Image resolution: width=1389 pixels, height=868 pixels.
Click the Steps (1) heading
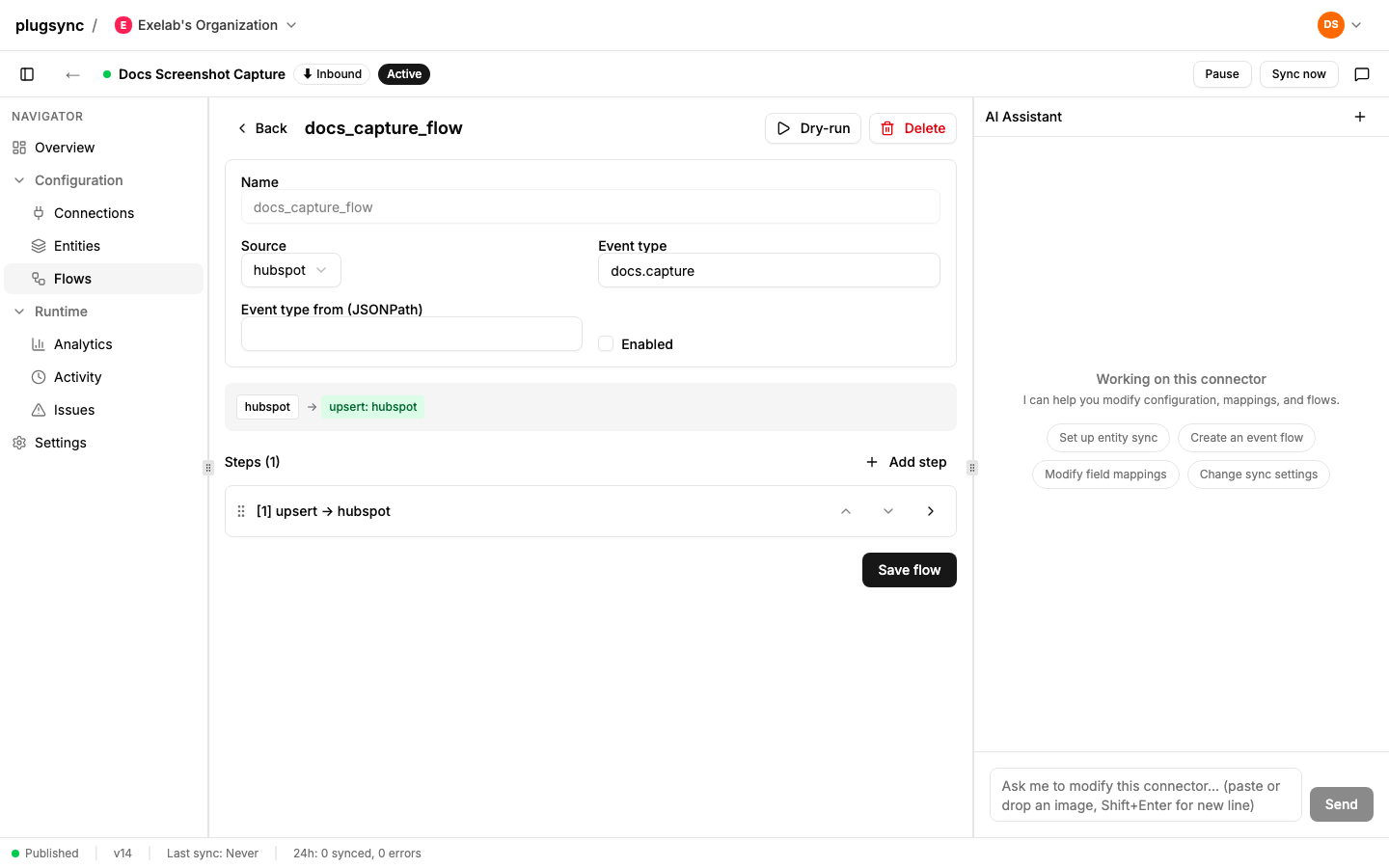click(253, 462)
